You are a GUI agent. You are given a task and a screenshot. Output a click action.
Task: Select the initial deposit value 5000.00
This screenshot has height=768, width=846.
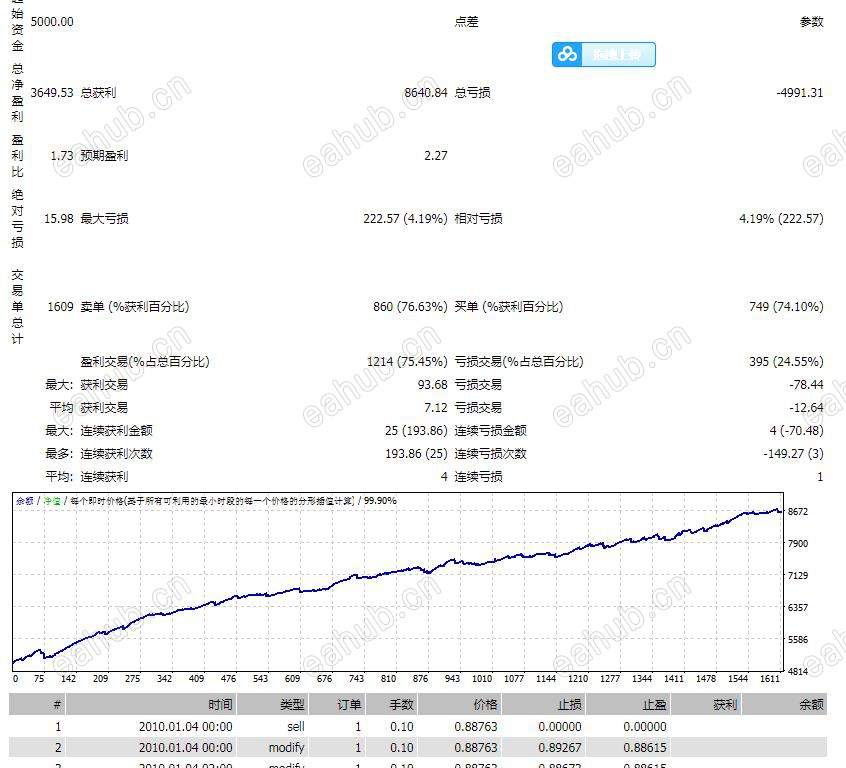(x=52, y=22)
